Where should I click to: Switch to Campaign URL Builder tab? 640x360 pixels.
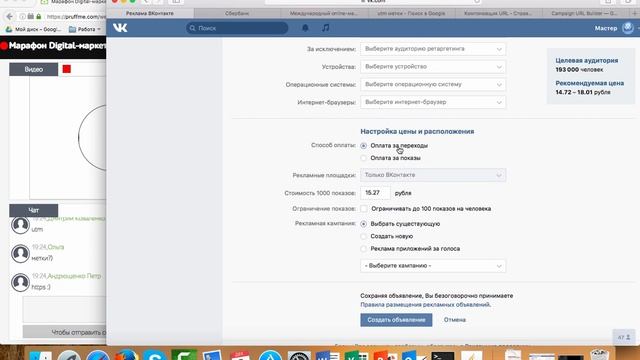point(584,13)
